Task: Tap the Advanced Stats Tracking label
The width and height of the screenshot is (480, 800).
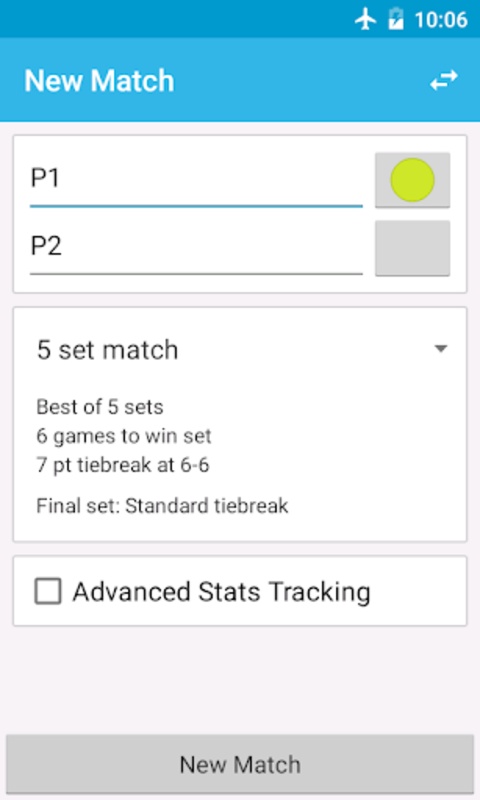Action: (221, 592)
